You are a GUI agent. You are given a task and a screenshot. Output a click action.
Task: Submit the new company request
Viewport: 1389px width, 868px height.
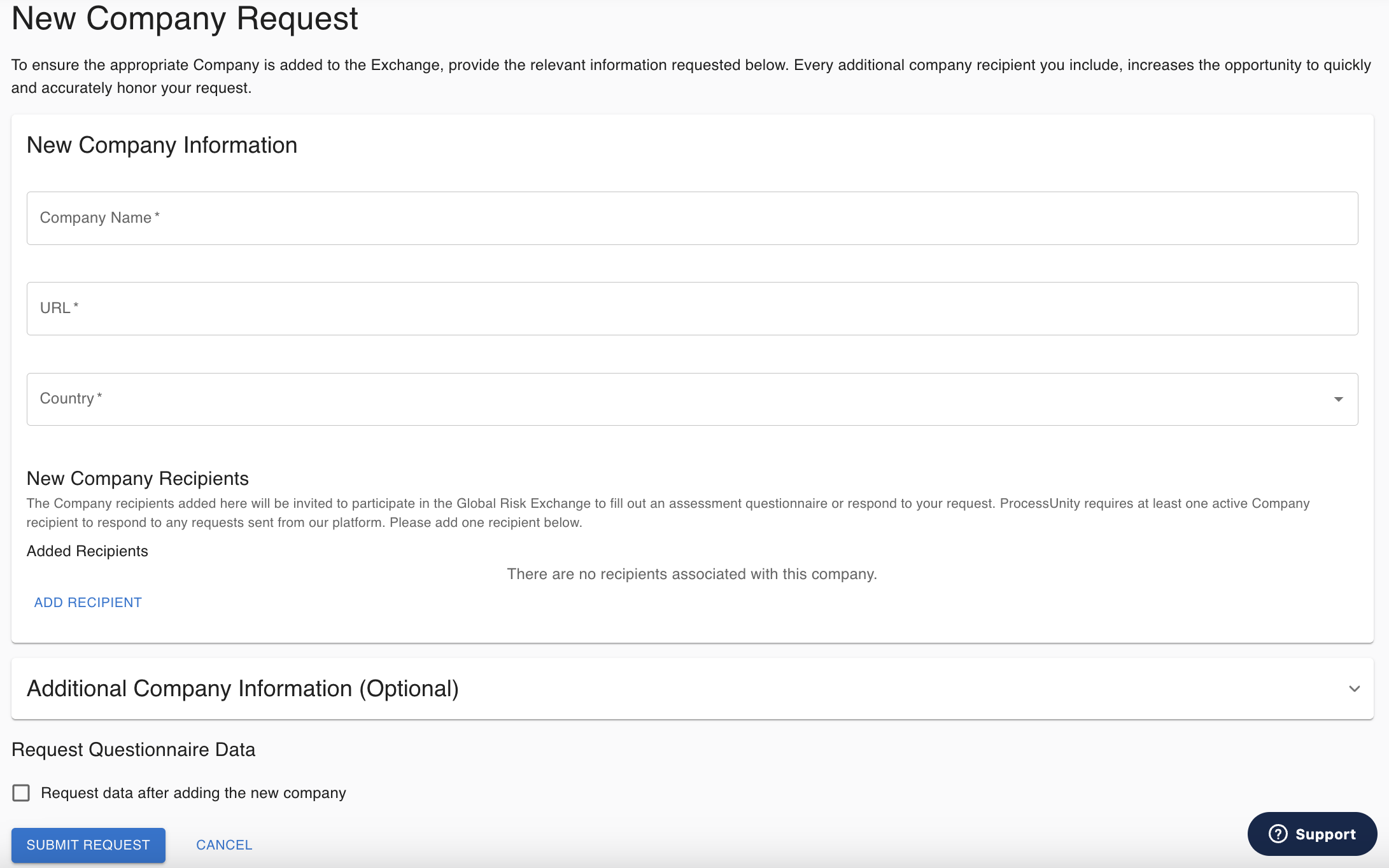pos(88,845)
